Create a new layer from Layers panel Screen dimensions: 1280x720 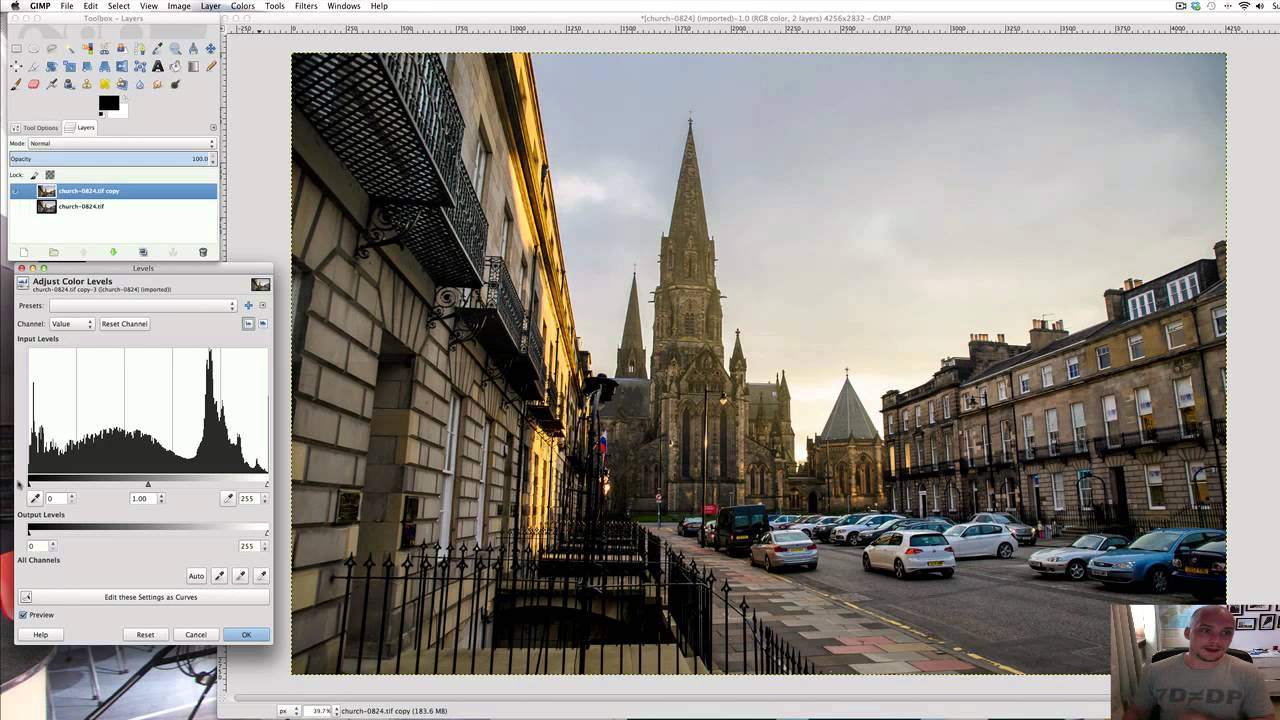(23, 252)
